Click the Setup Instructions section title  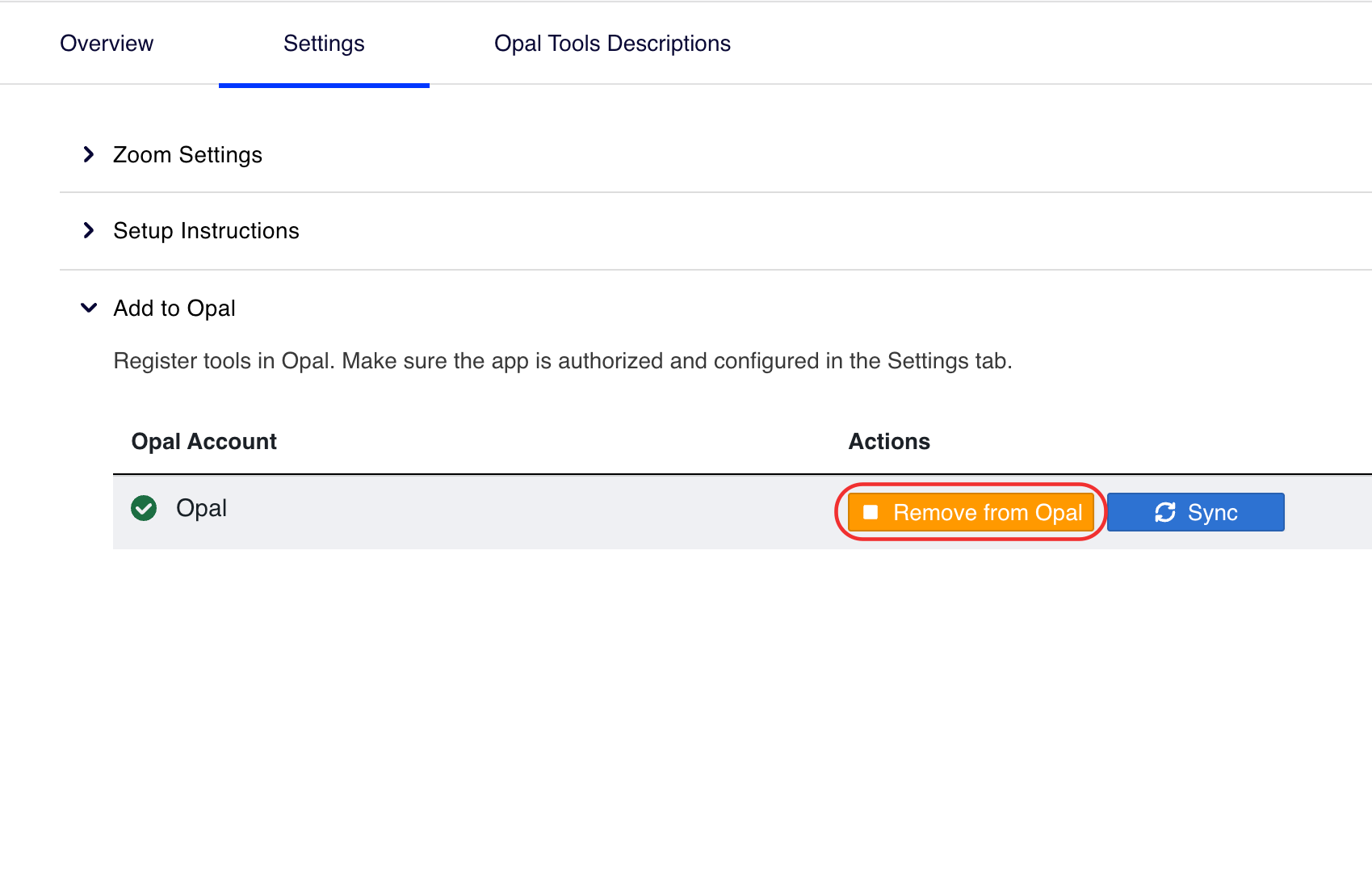coord(206,231)
